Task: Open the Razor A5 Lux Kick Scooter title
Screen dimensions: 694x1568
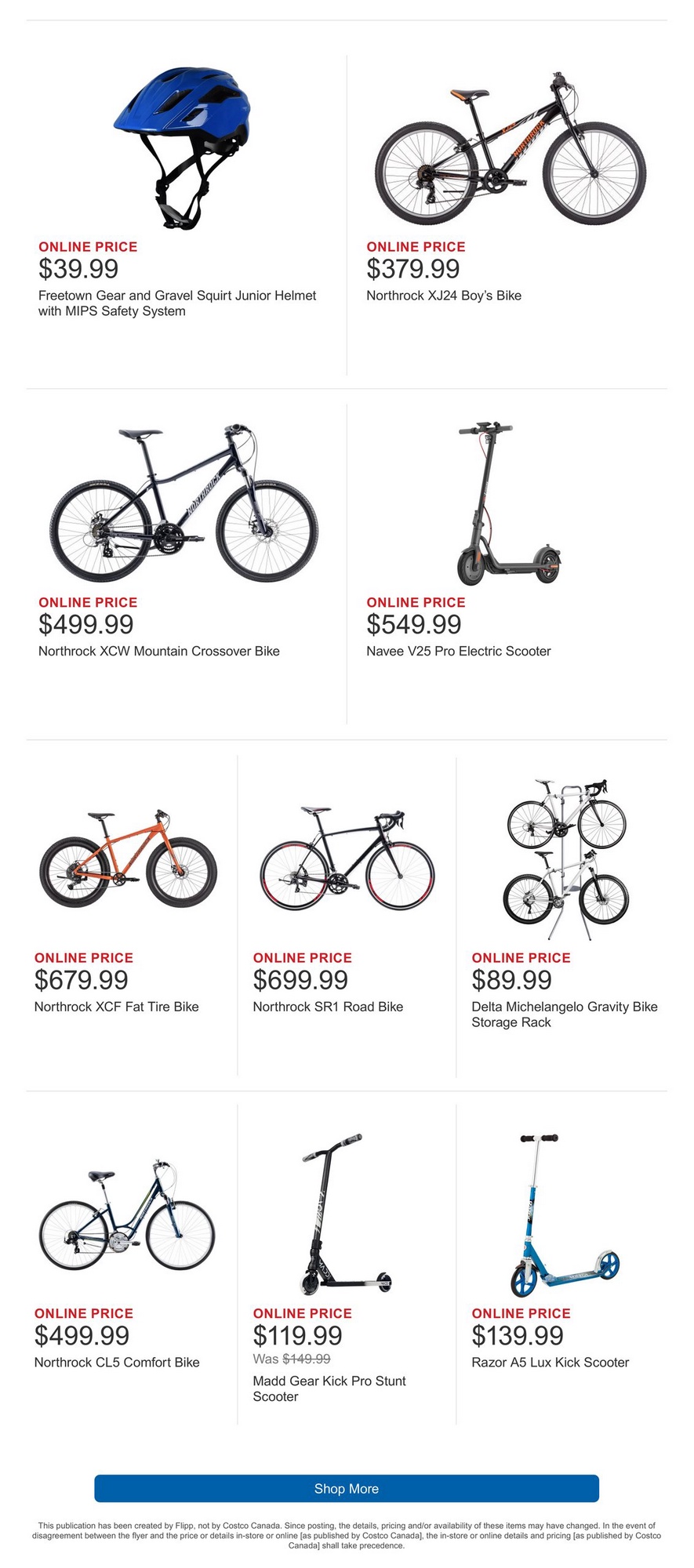Action: coord(550,1363)
